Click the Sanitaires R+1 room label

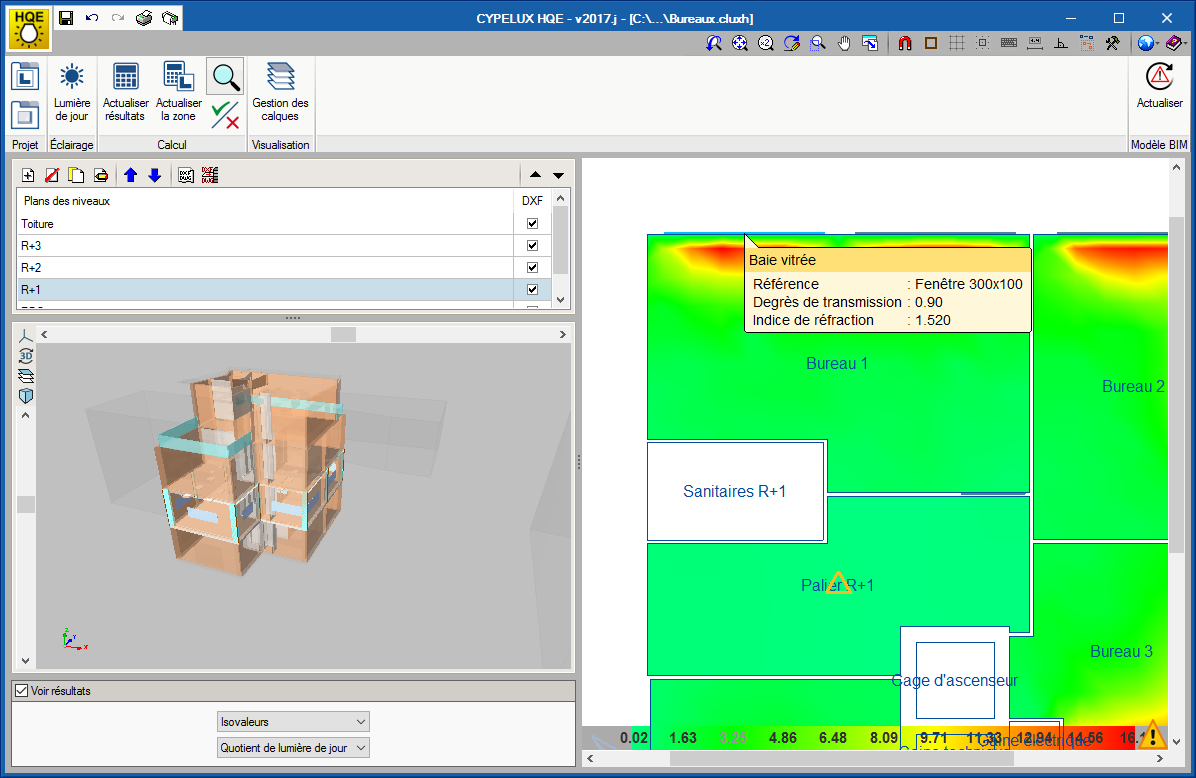pyautogui.click(x=735, y=491)
